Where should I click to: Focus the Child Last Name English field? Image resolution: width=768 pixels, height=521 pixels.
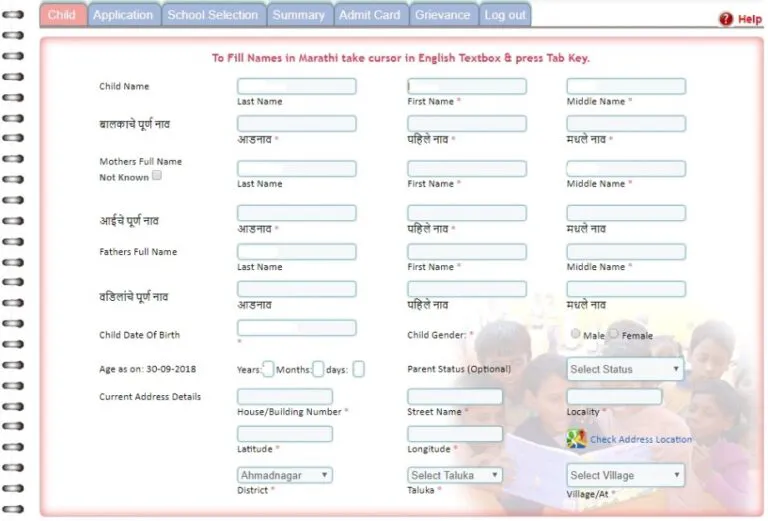point(297,87)
